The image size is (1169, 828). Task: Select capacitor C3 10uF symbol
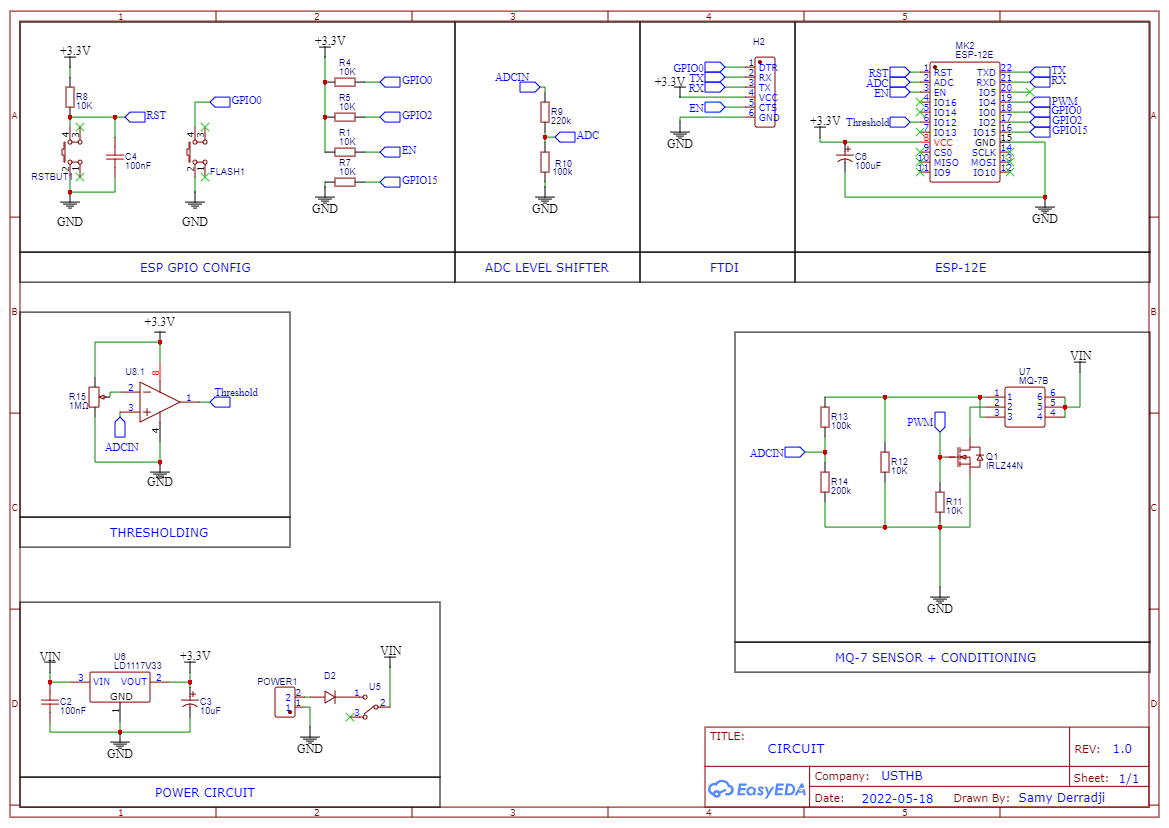click(x=190, y=702)
